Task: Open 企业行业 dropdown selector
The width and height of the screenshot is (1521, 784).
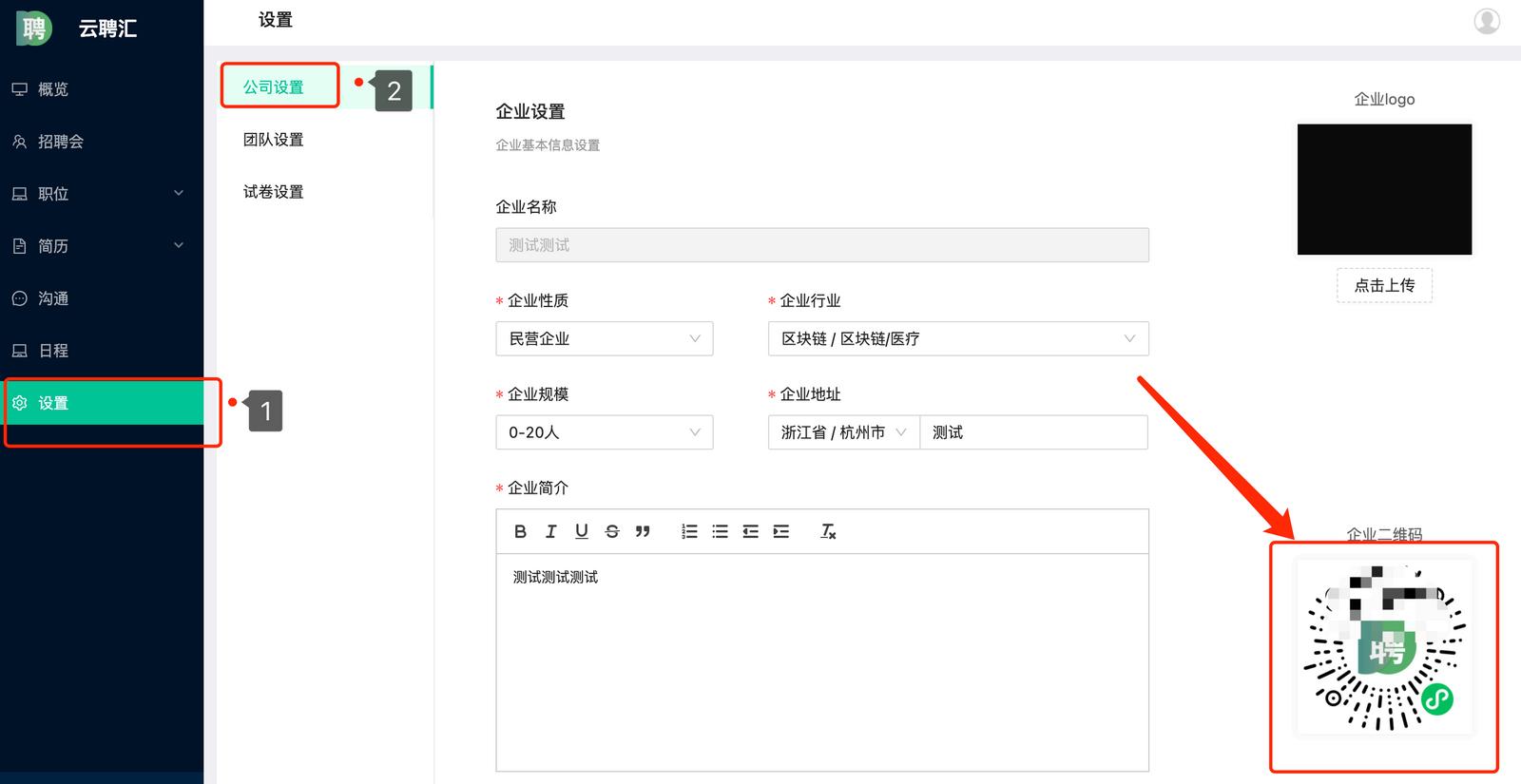Action: pyautogui.click(x=957, y=339)
